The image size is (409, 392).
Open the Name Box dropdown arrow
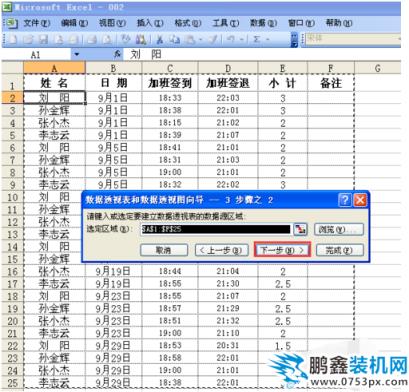click(77, 54)
